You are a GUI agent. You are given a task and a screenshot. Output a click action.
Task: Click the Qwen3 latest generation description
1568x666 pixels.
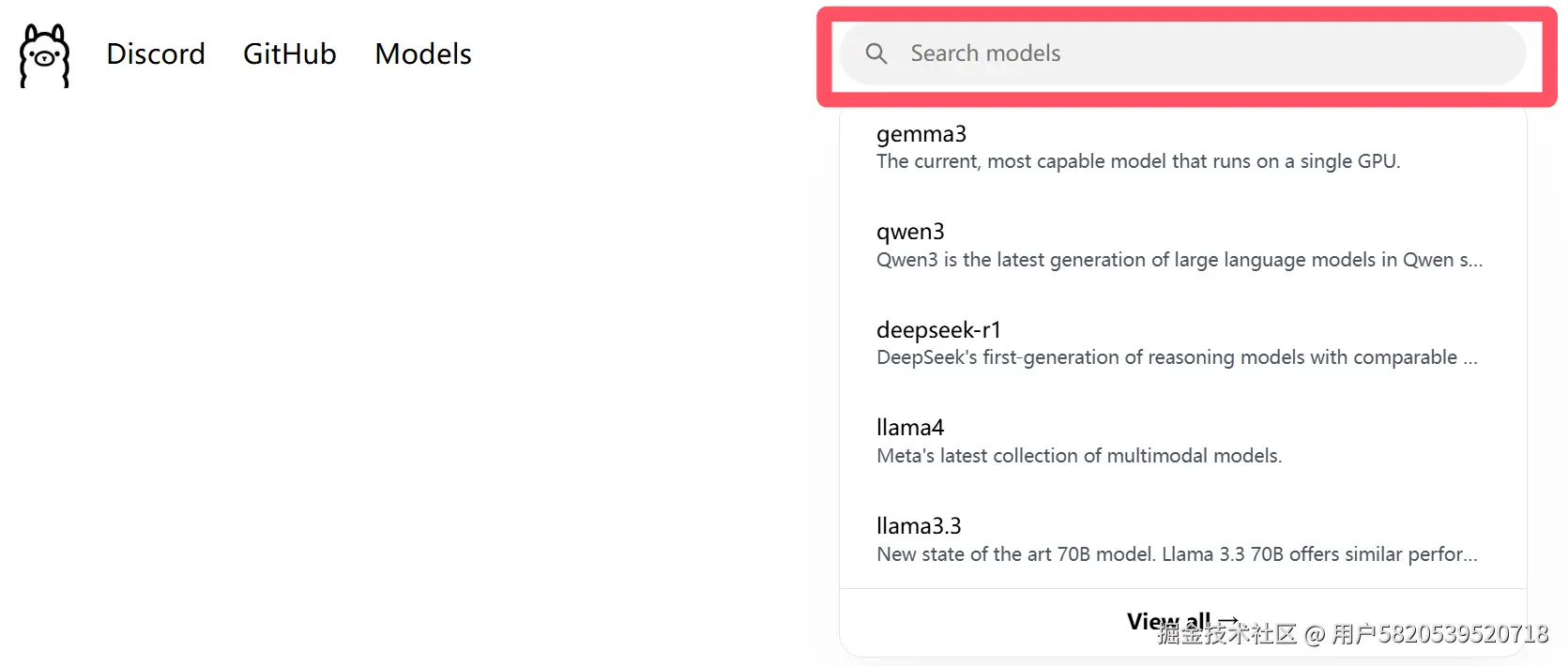[1179, 260]
